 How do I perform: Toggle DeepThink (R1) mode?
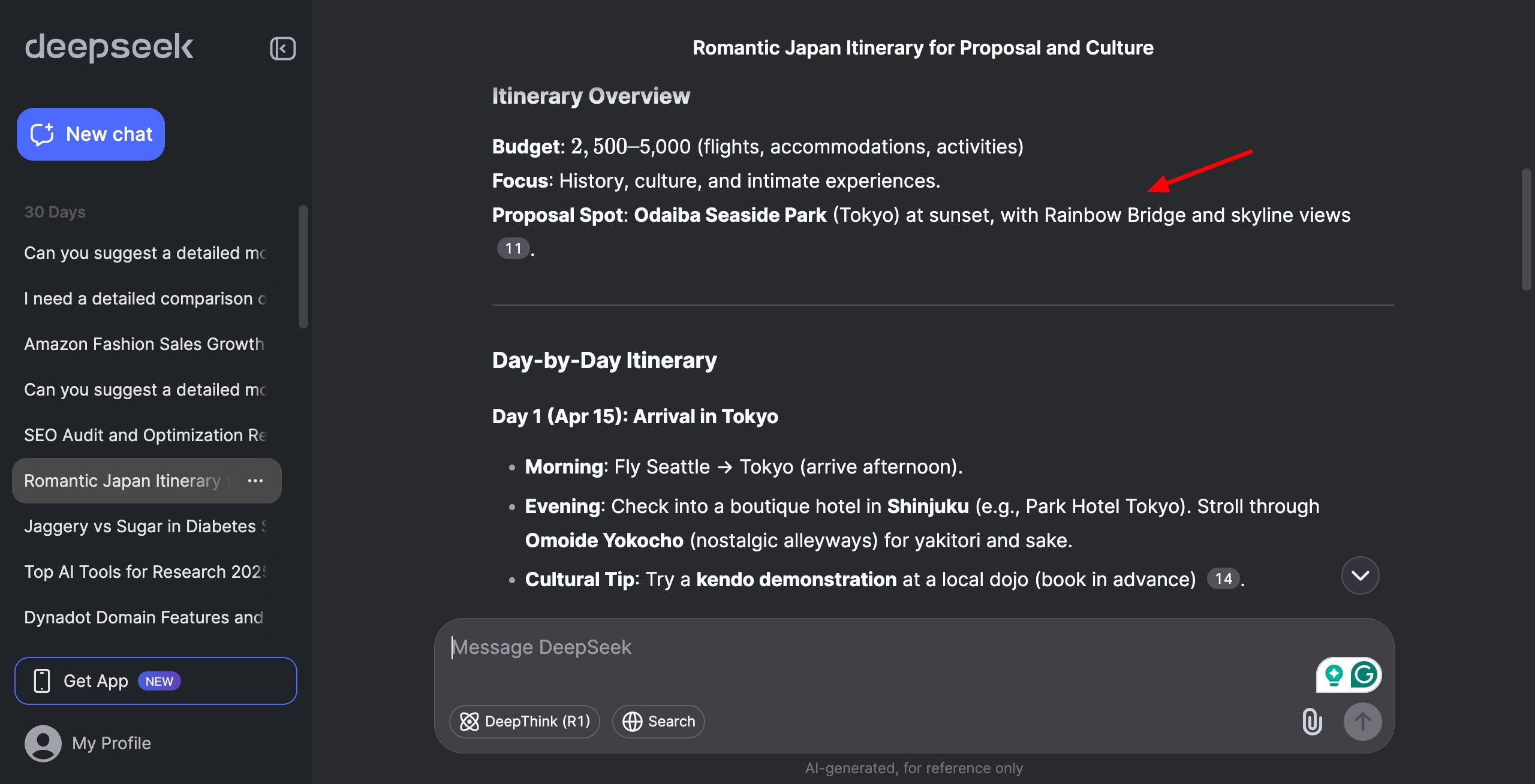coord(525,721)
